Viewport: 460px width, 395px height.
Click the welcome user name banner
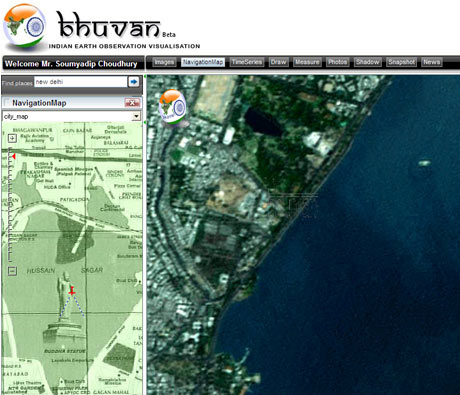71,64
